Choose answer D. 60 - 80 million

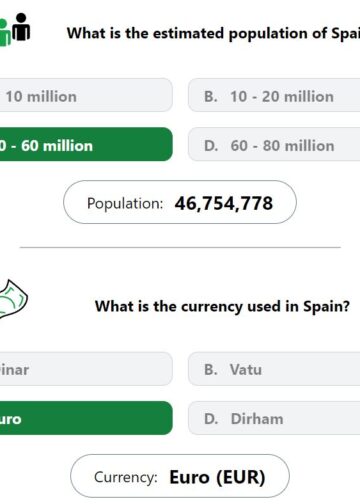click(274, 144)
